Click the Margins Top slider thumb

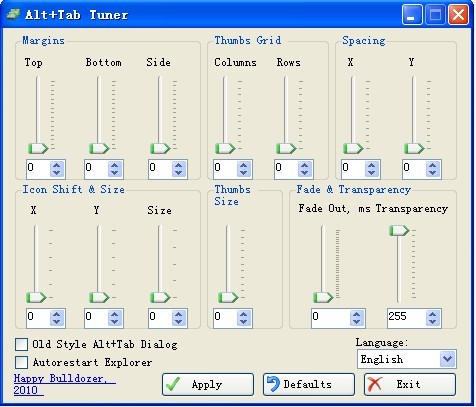click(x=38, y=148)
